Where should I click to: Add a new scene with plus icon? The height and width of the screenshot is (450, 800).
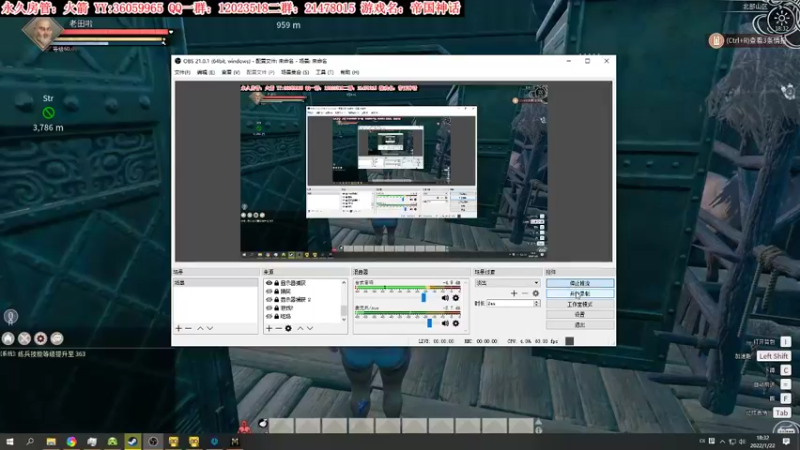179,329
